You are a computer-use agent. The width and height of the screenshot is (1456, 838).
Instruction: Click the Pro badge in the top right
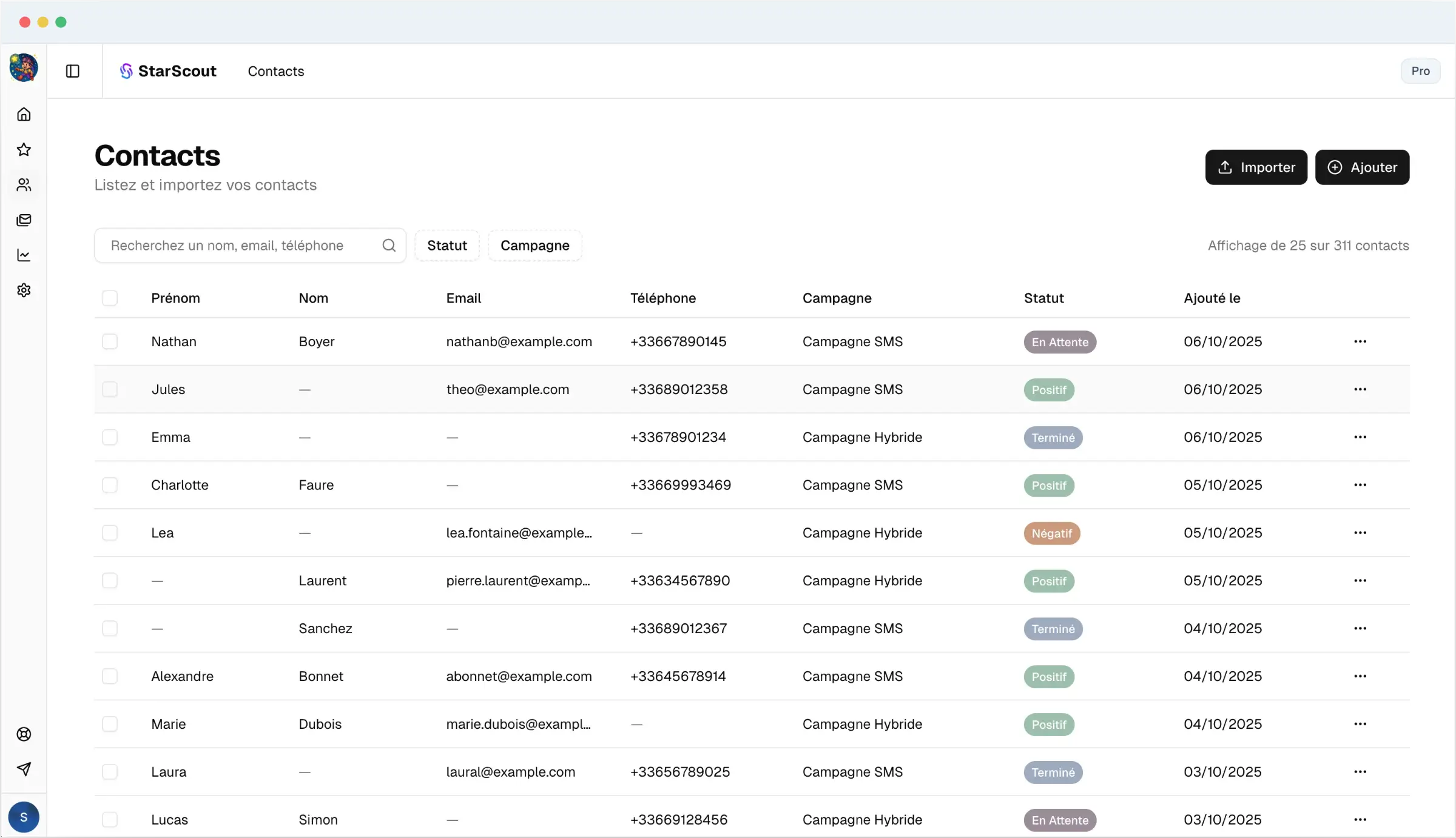pyautogui.click(x=1420, y=71)
